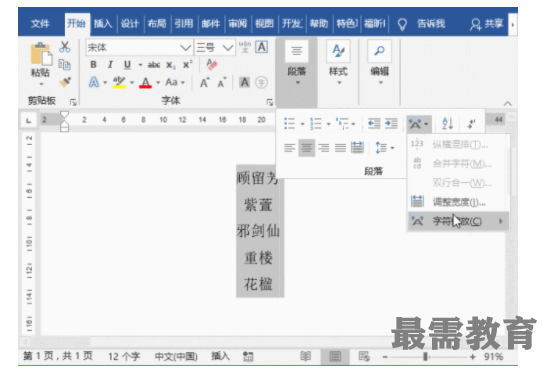
Task: Apply red font color
Action: [x=145, y=82]
